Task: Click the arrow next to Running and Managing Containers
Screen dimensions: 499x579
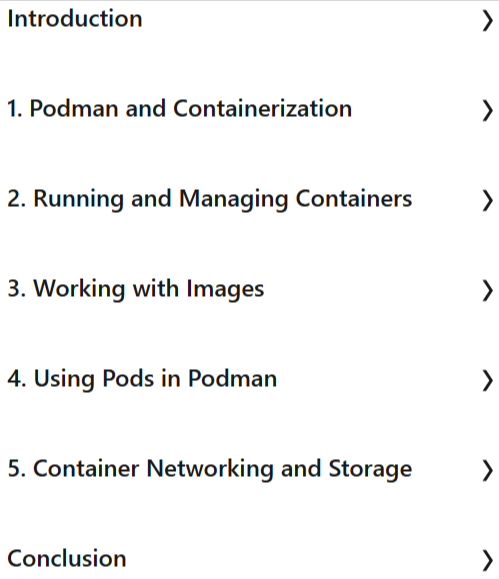Action: pos(488,201)
